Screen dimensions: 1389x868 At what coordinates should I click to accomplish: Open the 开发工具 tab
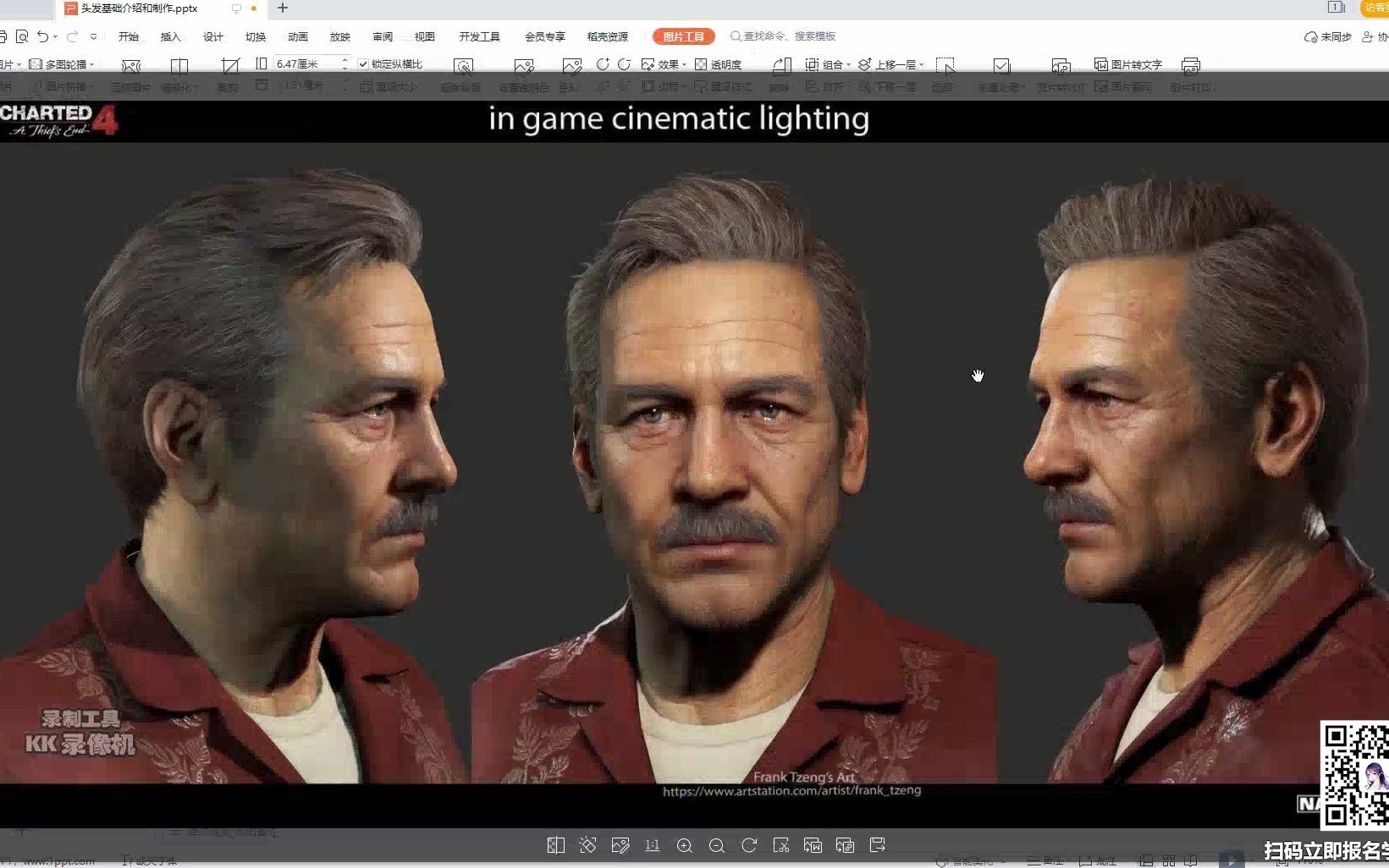(x=480, y=36)
